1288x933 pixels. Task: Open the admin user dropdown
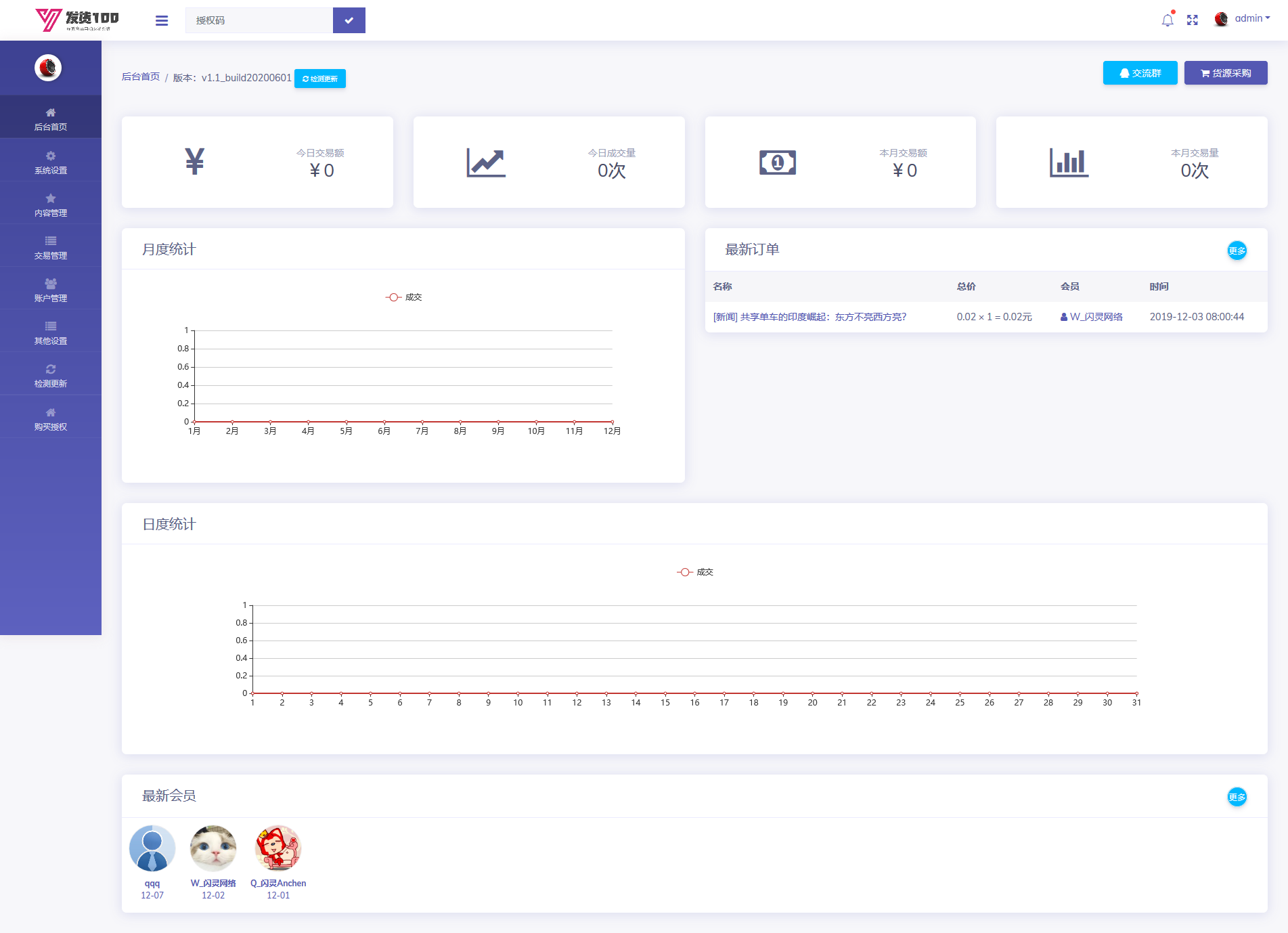pyautogui.click(x=1252, y=18)
